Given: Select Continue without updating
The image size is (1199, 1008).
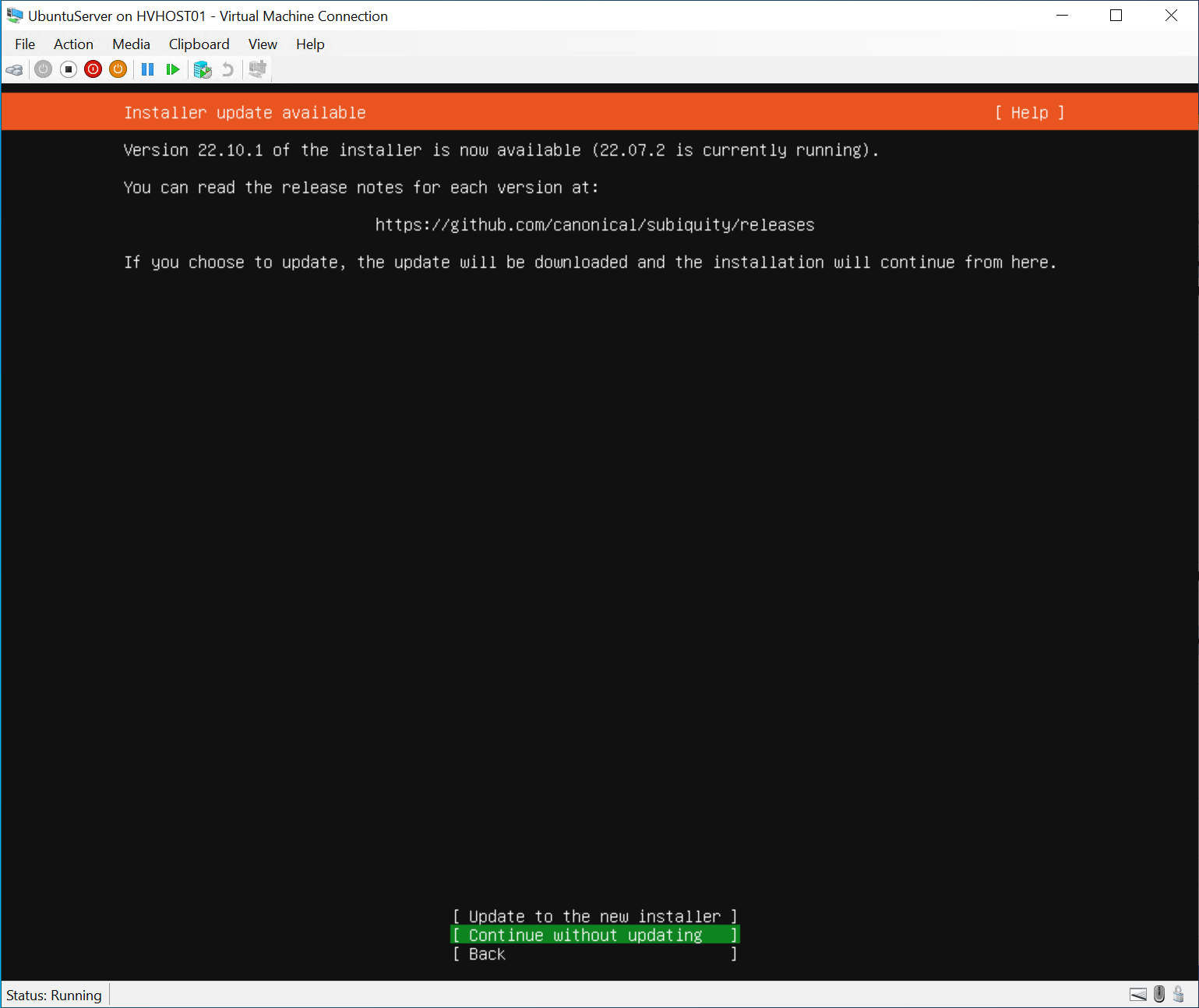Looking at the screenshot, I should click(595, 936).
